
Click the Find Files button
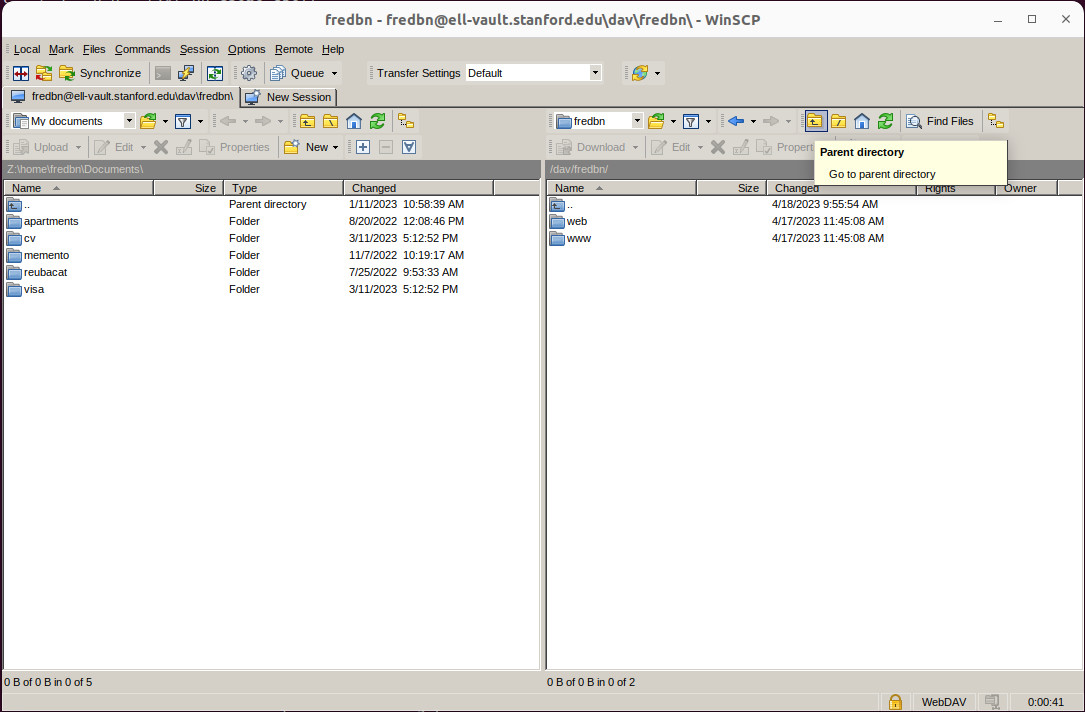click(x=940, y=121)
